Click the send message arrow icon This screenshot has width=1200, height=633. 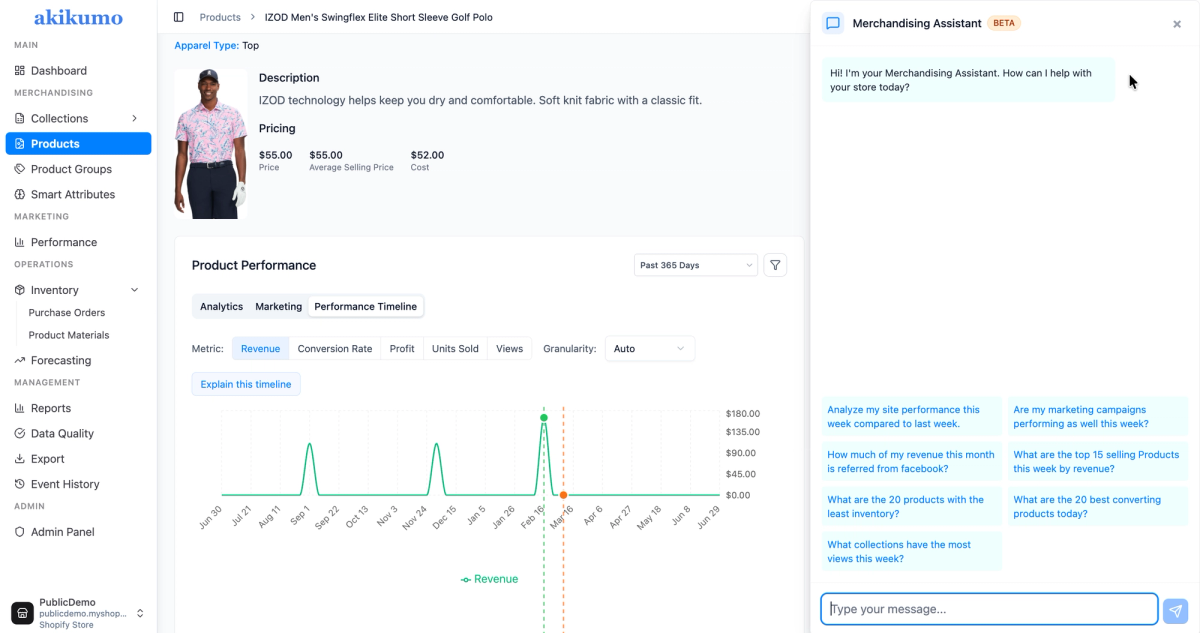tap(1176, 610)
